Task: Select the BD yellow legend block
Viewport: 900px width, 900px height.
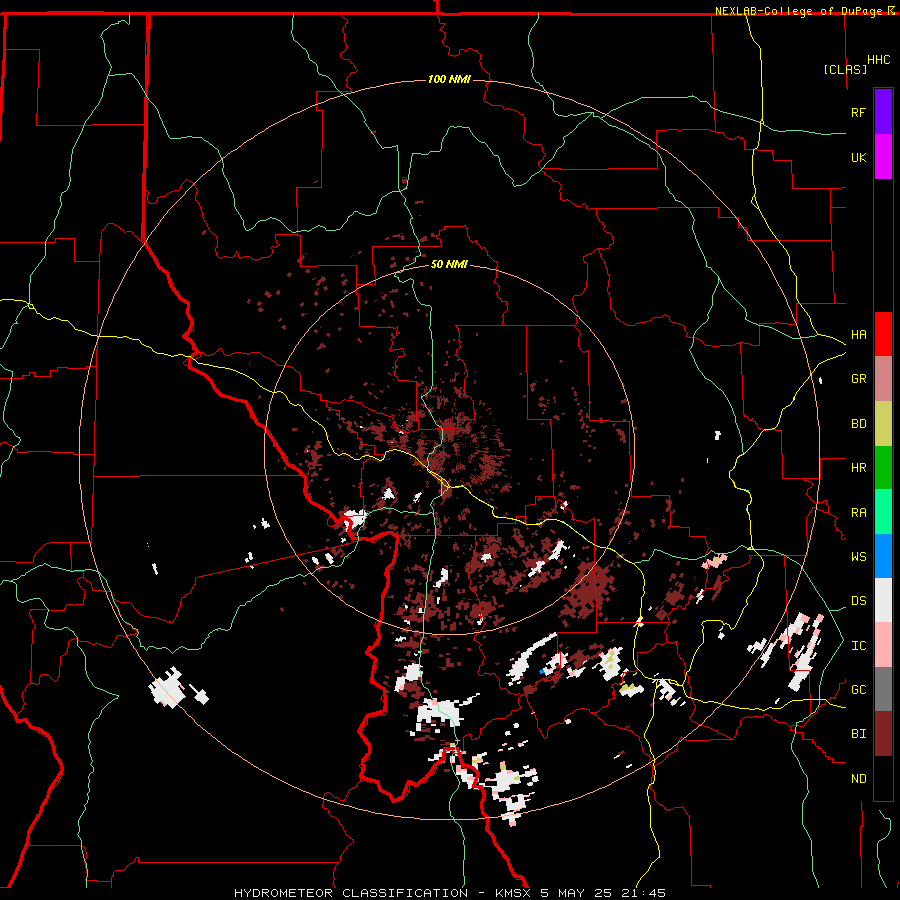Action: pyautogui.click(x=883, y=424)
